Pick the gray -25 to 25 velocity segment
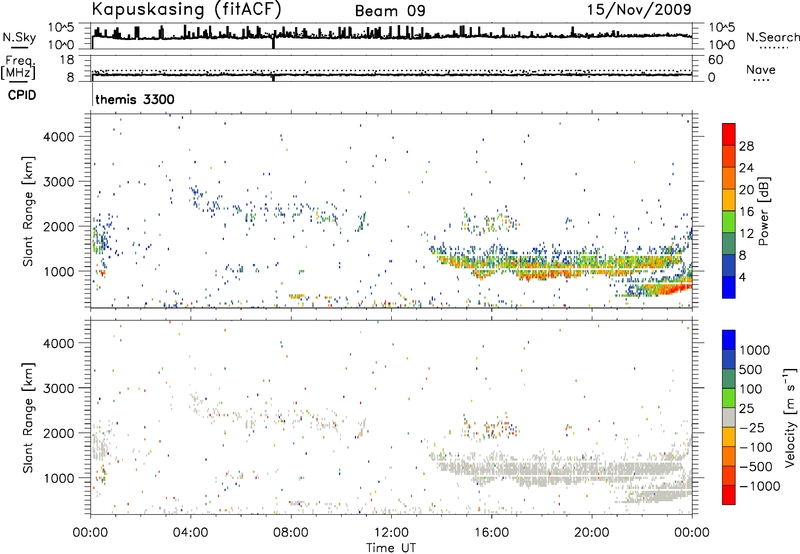This screenshot has height=554, width=800. point(729,417)
